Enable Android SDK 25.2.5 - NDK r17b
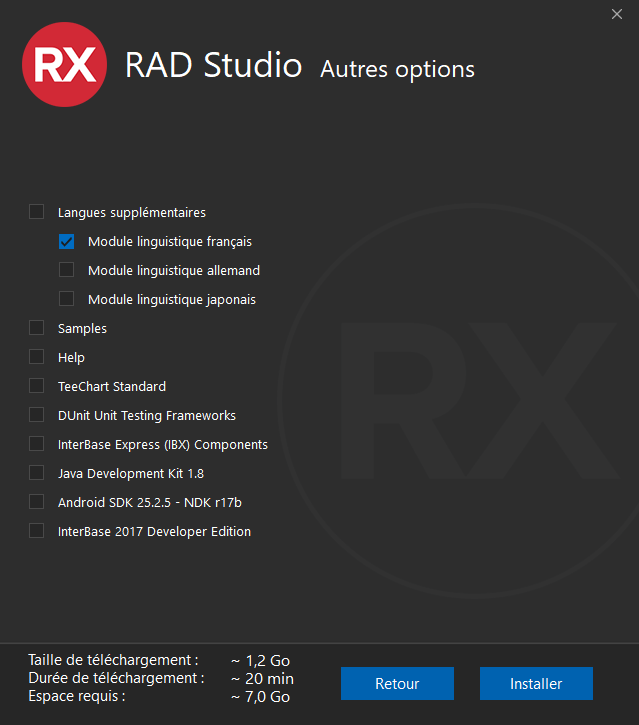 click(37, 502)
